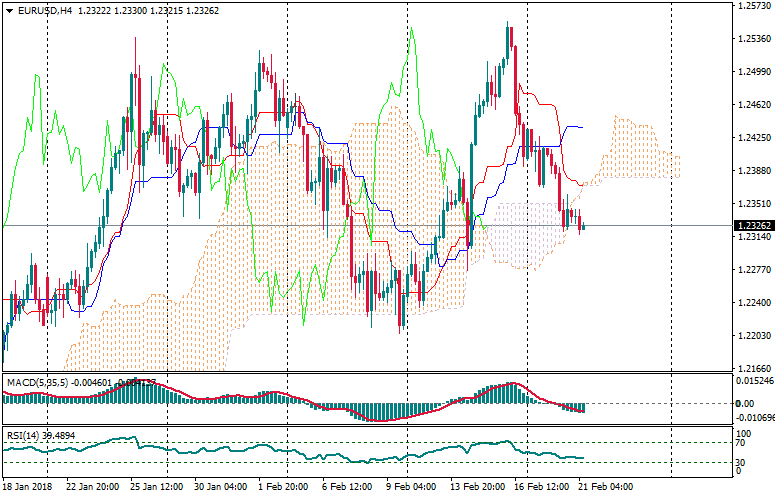Click the 1 Feb 20:00 time label
Viewport: 775px width, 498px height.
[x=283, y=486]
